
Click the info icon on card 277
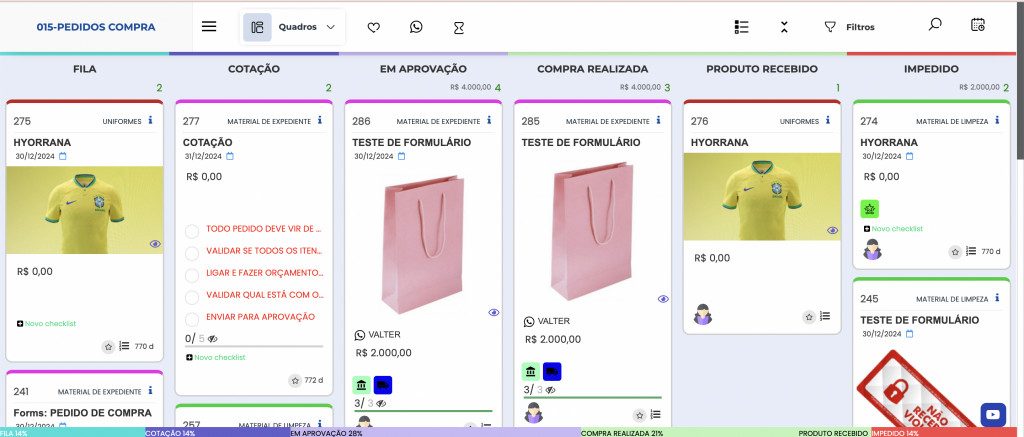[x=320, y=121]
